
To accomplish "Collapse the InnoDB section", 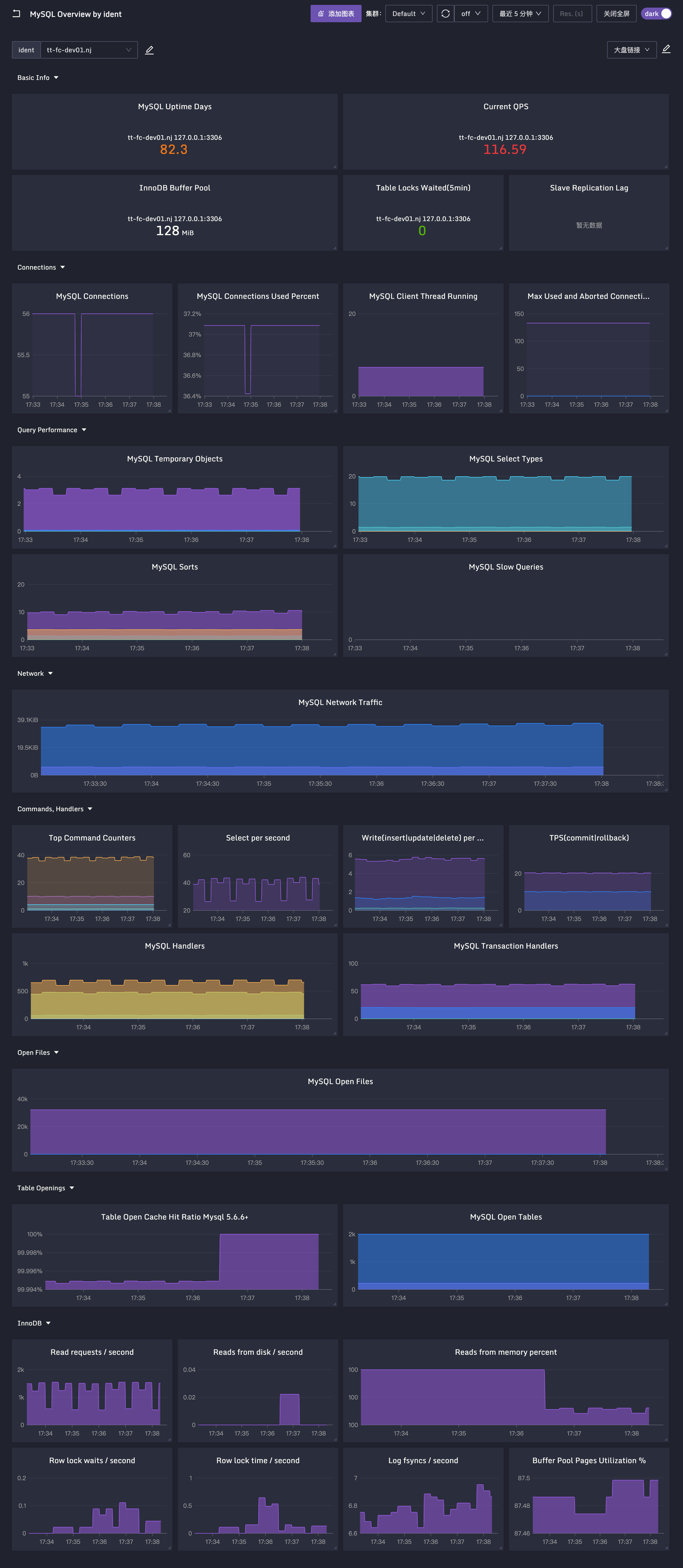I will click(34, 1323).
